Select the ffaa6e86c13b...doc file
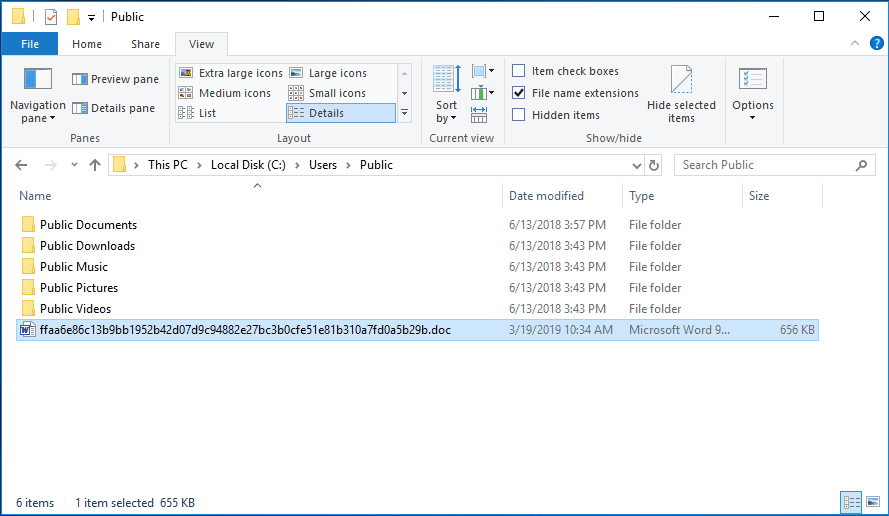The height and width of the screenshot is (516, 889). coord(417,329)
